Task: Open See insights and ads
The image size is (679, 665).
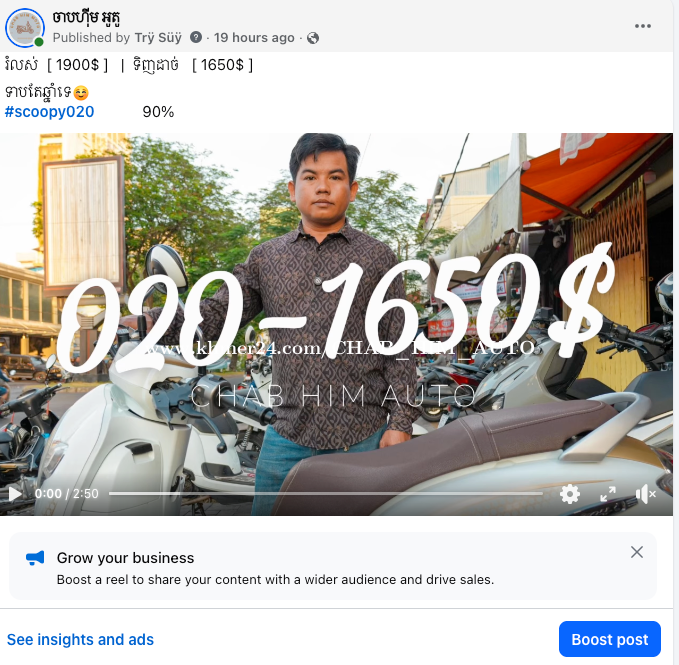Action: (80, 639)
